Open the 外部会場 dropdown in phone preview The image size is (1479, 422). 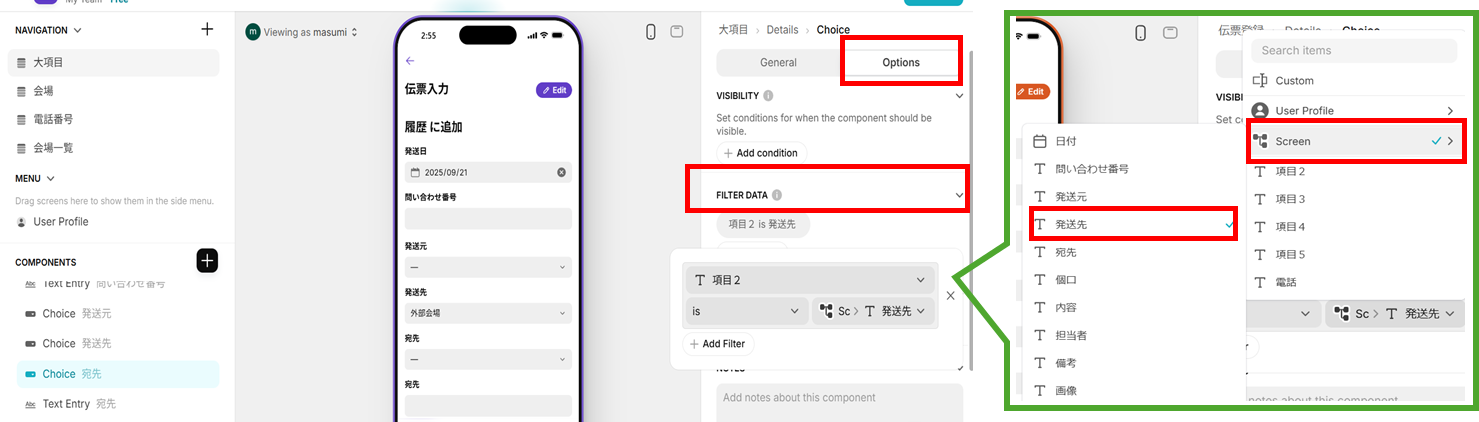[x=488, y=313]
